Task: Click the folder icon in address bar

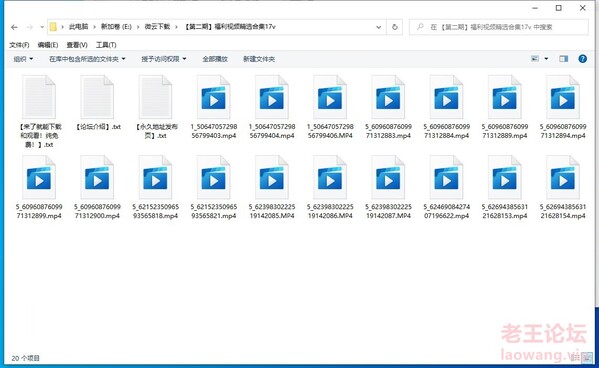Action: point(53,27)
